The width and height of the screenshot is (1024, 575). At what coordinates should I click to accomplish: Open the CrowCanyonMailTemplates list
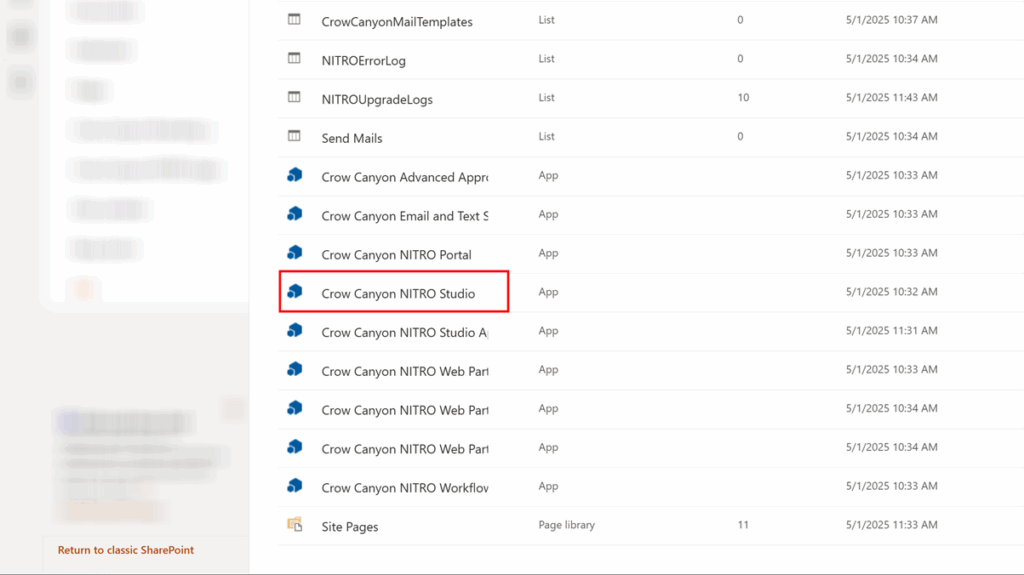click(x=397, y=22)
